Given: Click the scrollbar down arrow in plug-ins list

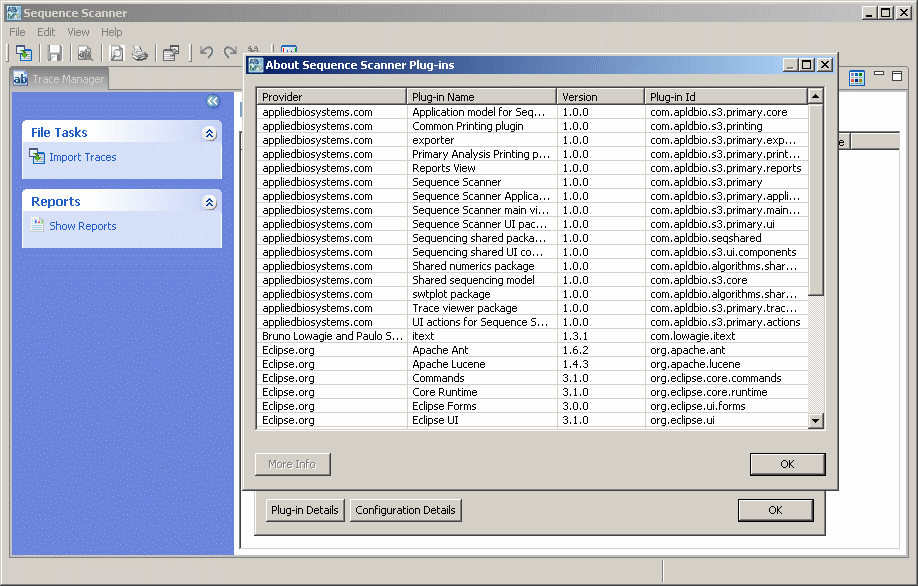Looking at the screenshot, I should click(815, 419).
